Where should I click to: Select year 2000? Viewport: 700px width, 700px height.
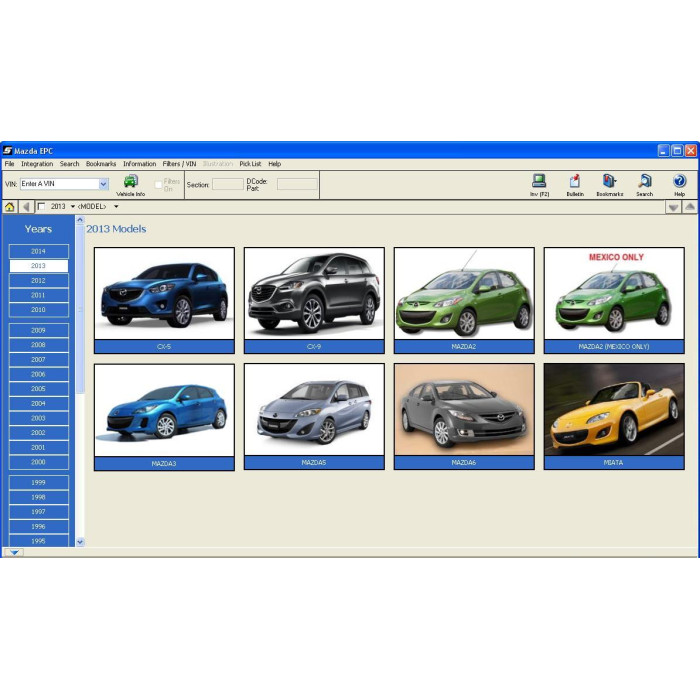point(38,462)
